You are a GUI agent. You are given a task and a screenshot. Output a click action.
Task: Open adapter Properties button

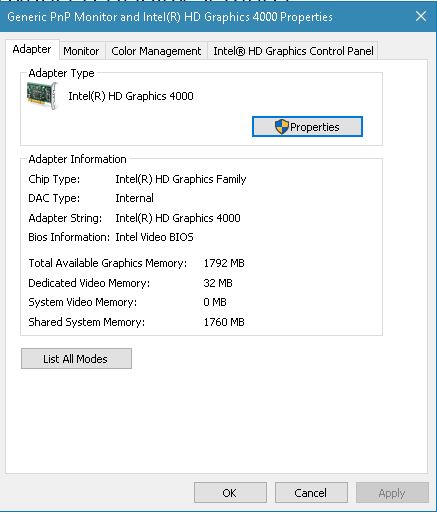(x=307, y=127)
